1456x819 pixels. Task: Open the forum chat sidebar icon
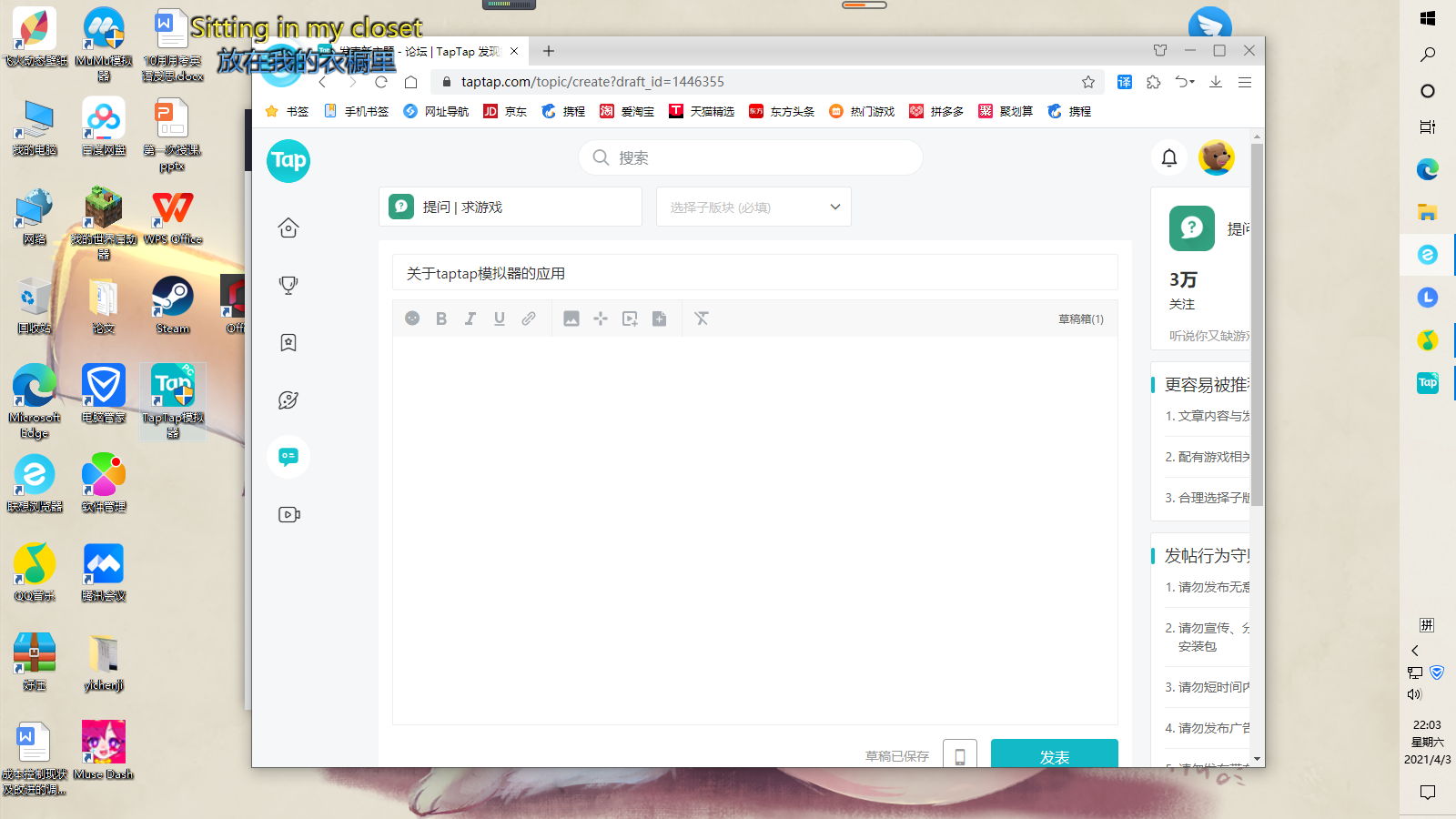click(288, 457)
